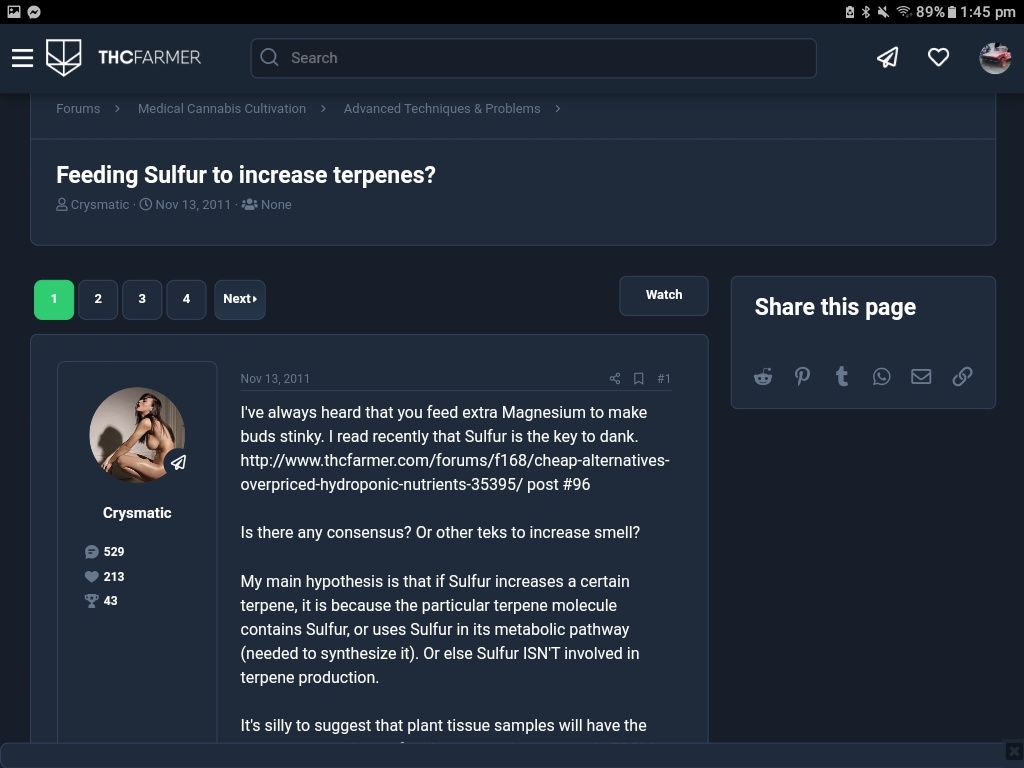Select page 1 of the thread
Screen dimensions: 1024x768
(54, 299)
